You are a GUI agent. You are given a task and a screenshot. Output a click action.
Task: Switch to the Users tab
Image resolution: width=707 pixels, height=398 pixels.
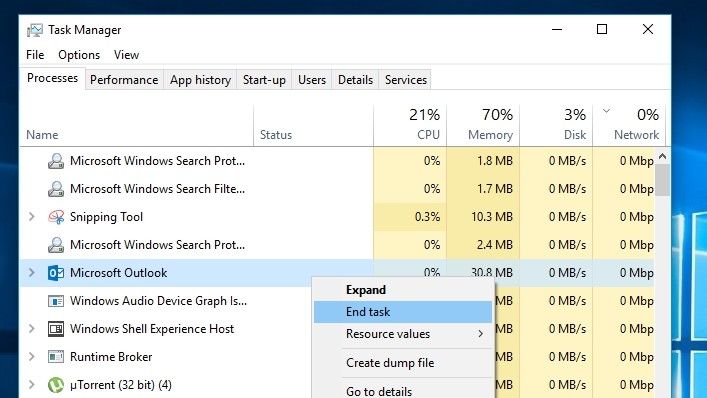coord(312,80)
